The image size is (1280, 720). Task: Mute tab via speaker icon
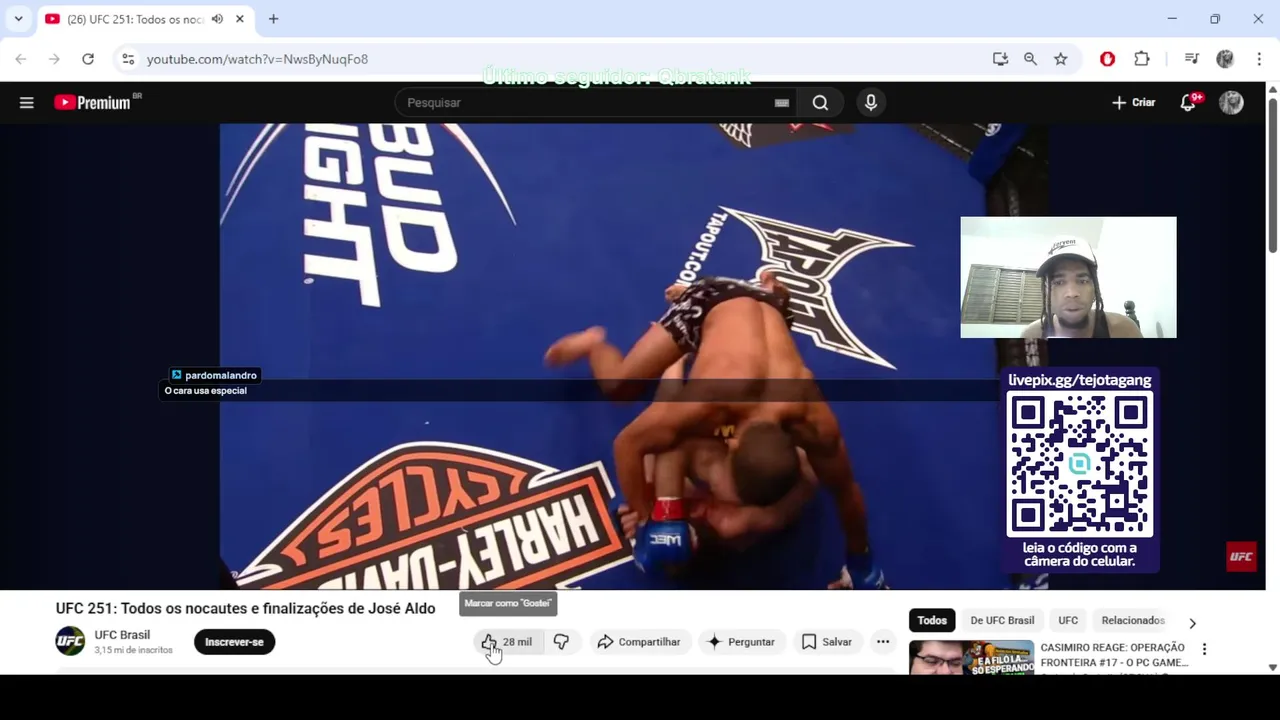pos(217,19)
